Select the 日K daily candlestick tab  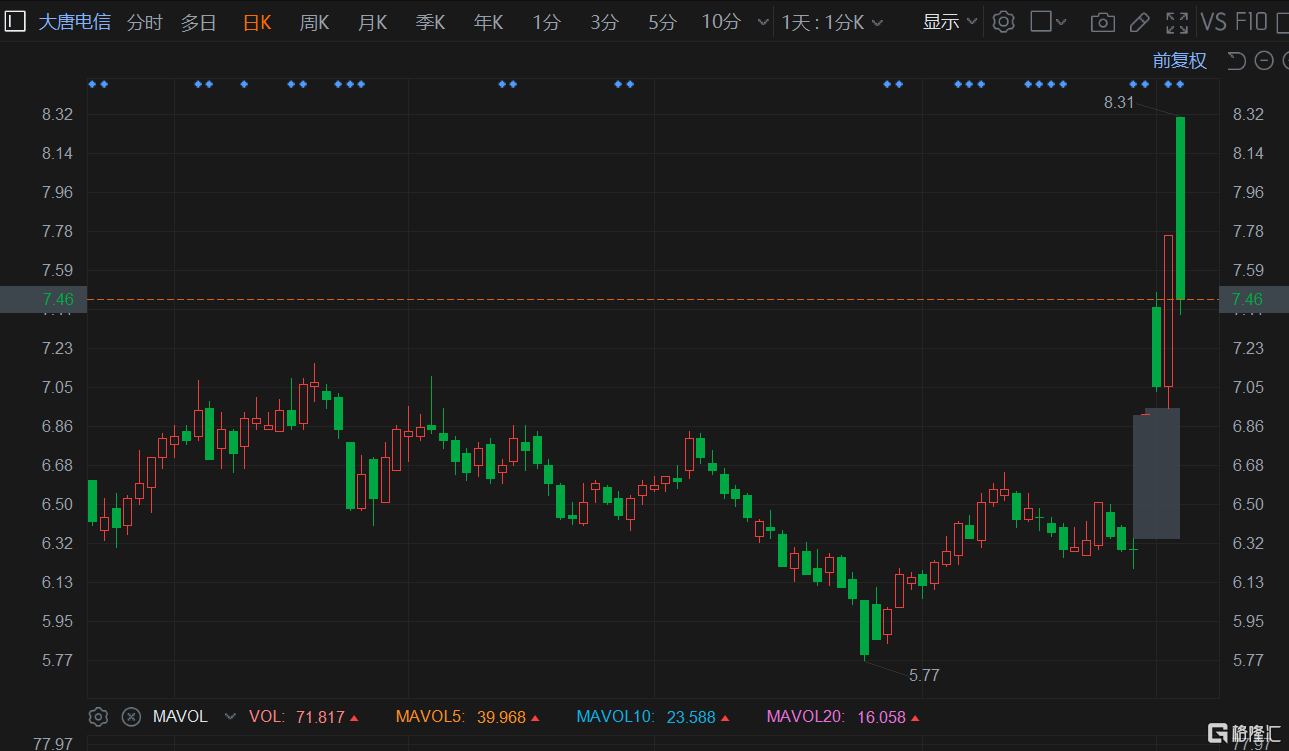[257, 22]
